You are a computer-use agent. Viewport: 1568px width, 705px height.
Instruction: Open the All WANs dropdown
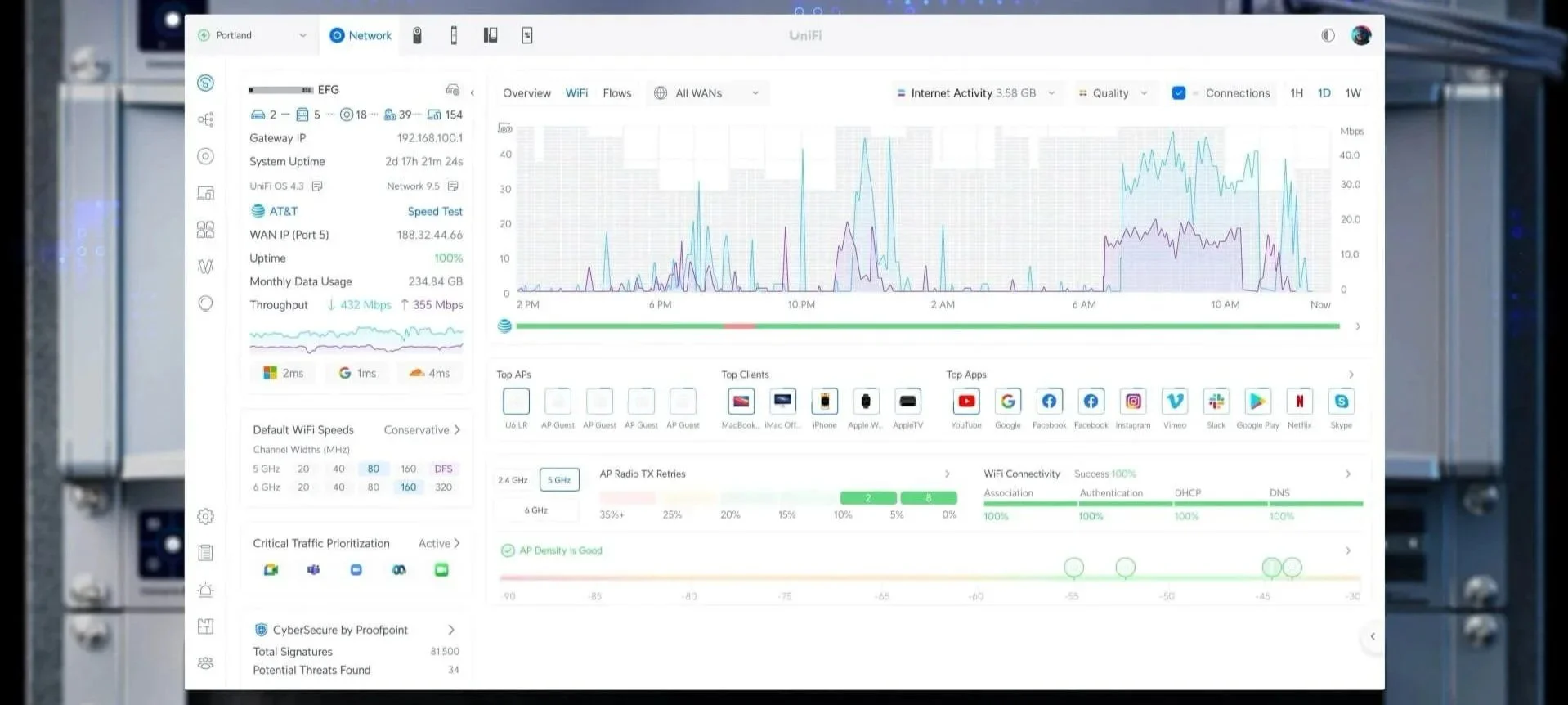tap(707, 93)
